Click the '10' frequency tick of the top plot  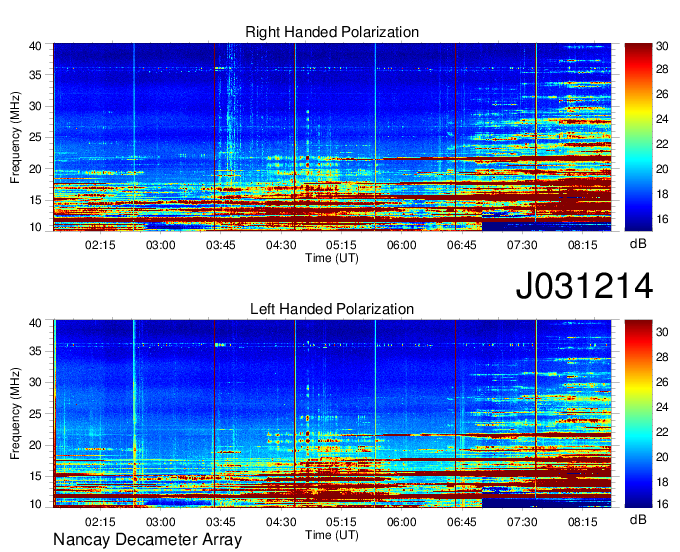coord(35,227)
